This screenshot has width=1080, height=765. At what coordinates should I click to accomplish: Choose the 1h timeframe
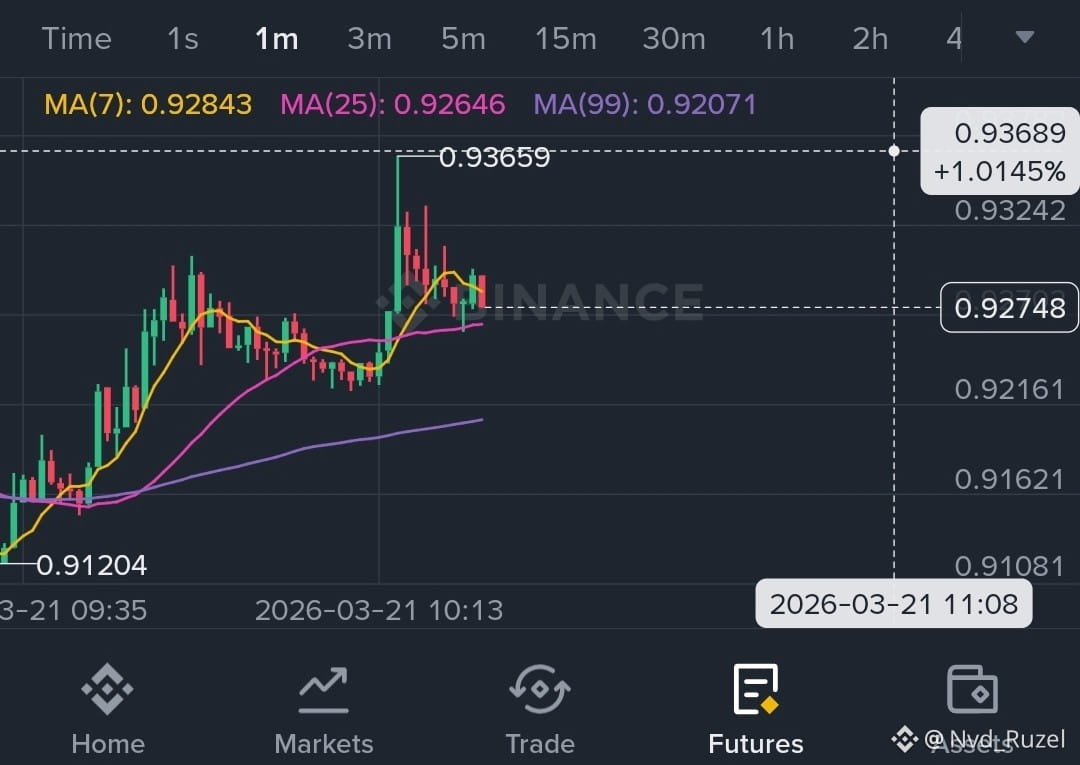pos(777,39)
